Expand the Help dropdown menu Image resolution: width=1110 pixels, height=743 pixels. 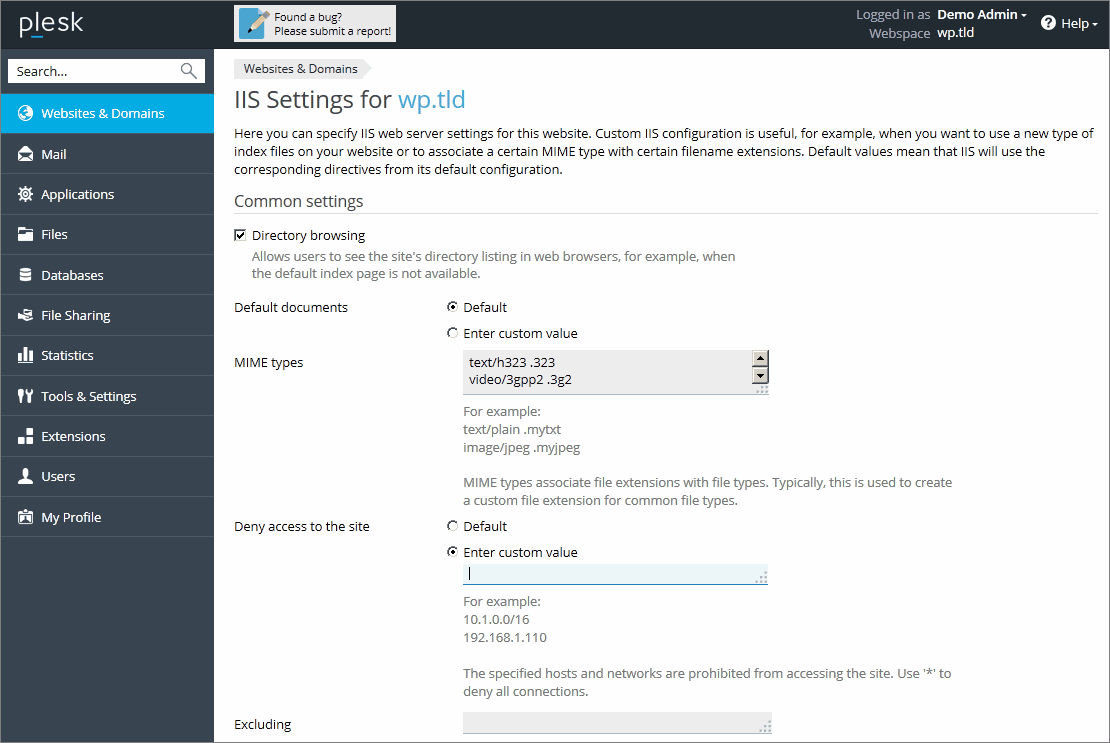click(x=1069, y=23)
